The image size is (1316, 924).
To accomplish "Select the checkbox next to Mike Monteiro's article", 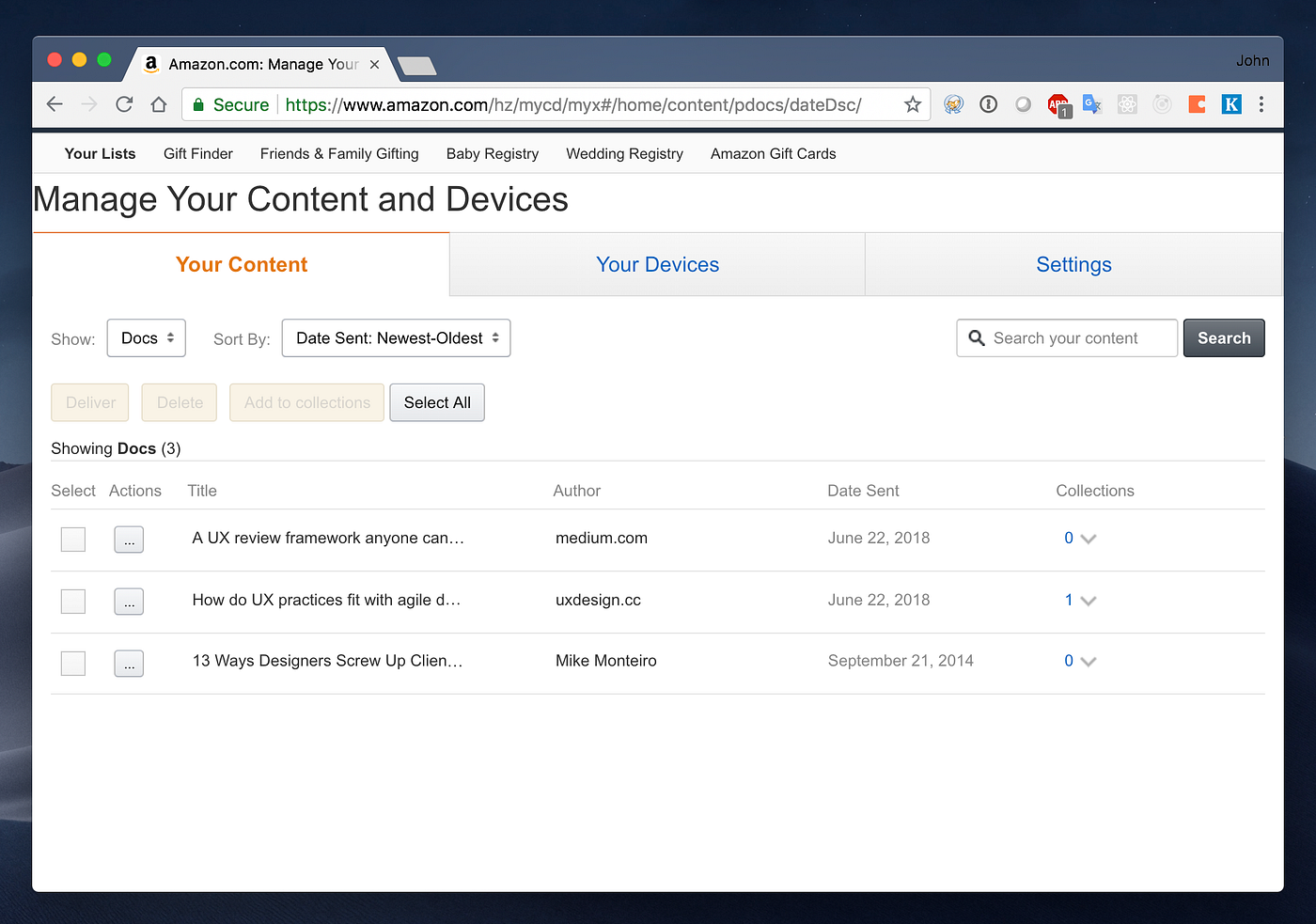I will pos(72,663).
